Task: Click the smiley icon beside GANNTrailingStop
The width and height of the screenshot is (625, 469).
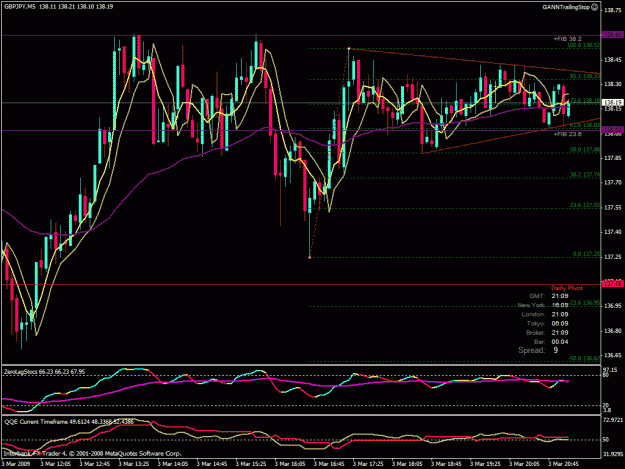Action: tap(594, 7)
